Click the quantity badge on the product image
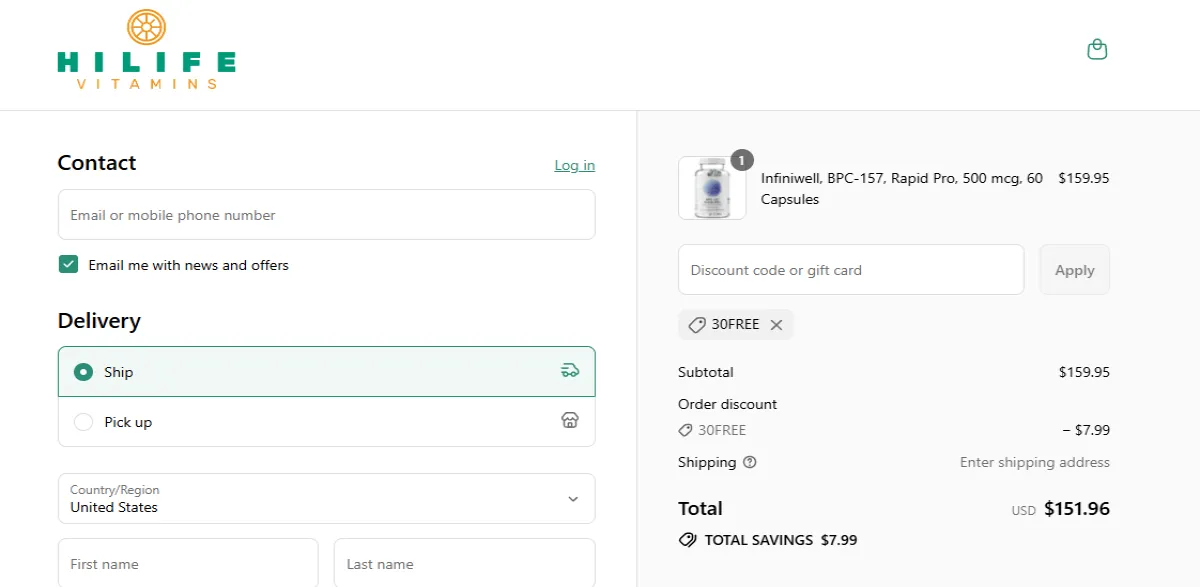The image size is (1200, 587). pyautogui.click(x=741, y=161)
